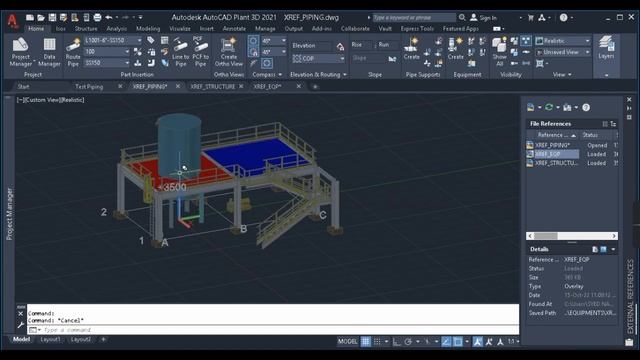Open the Home ribbon tab
This screenshot has height=360, width=640.
(x=36, y=29)
